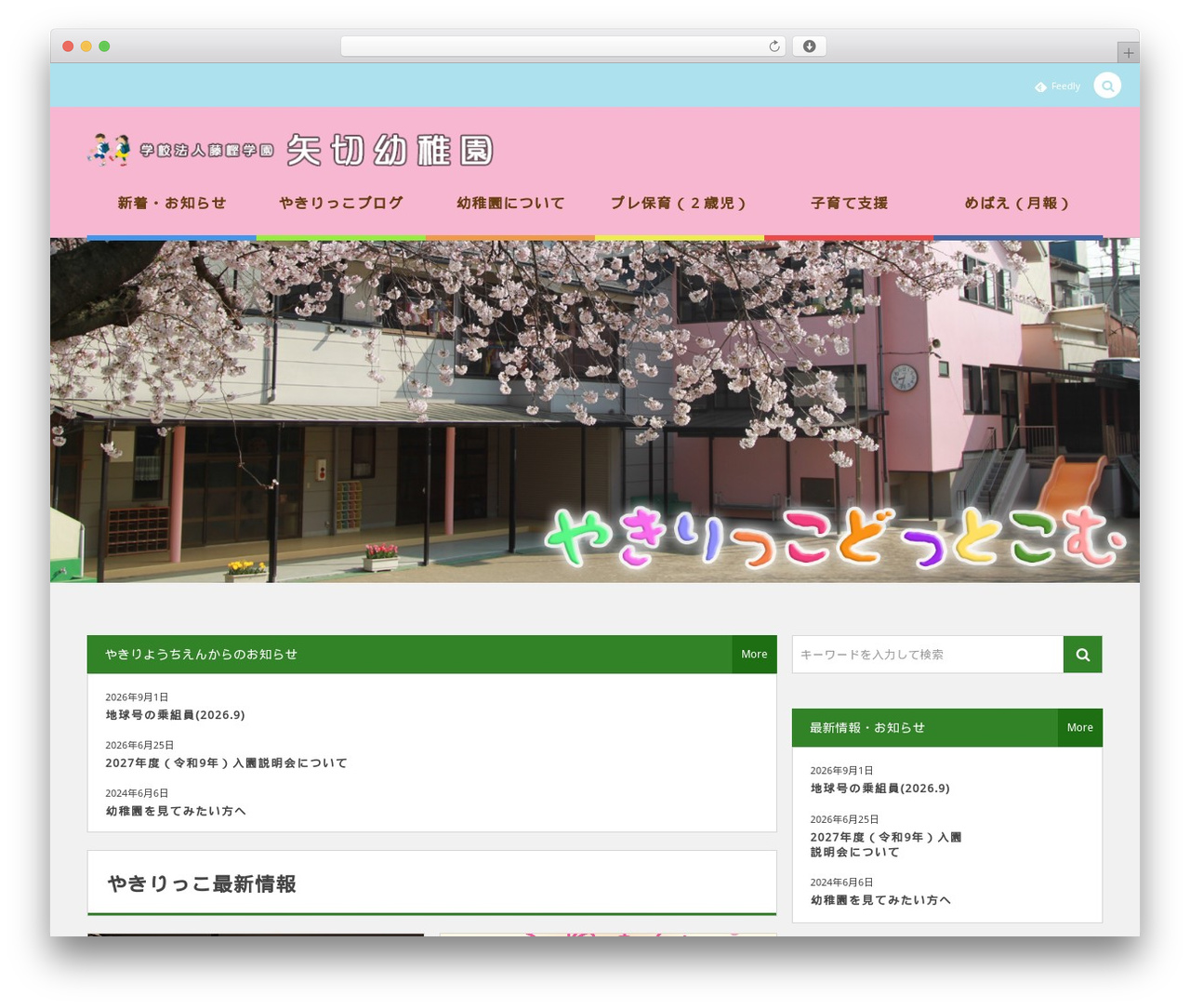Click the 2026年9月1日 date in main list
This screenshot has width=1190, height=1008.
point(137,697)
